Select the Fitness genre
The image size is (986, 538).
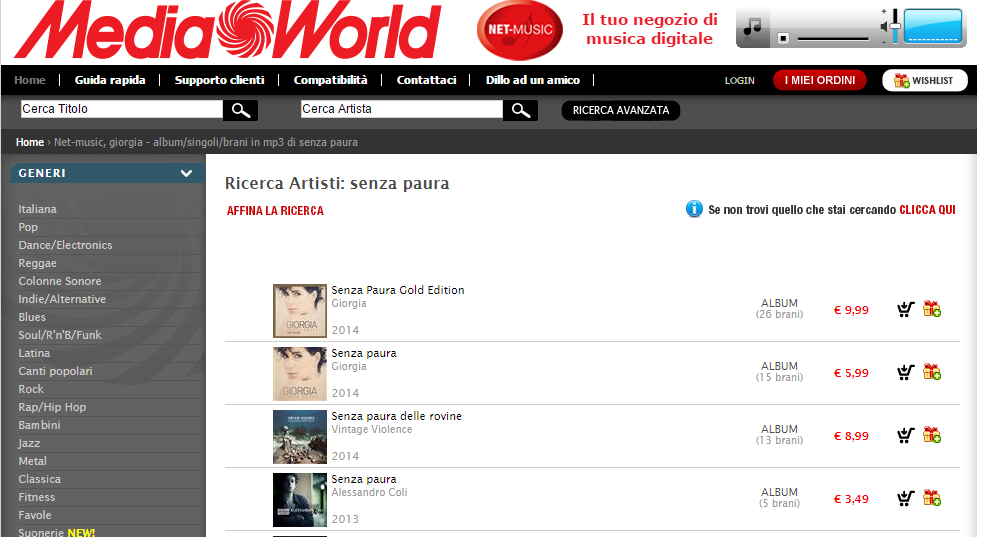[36, 497]
